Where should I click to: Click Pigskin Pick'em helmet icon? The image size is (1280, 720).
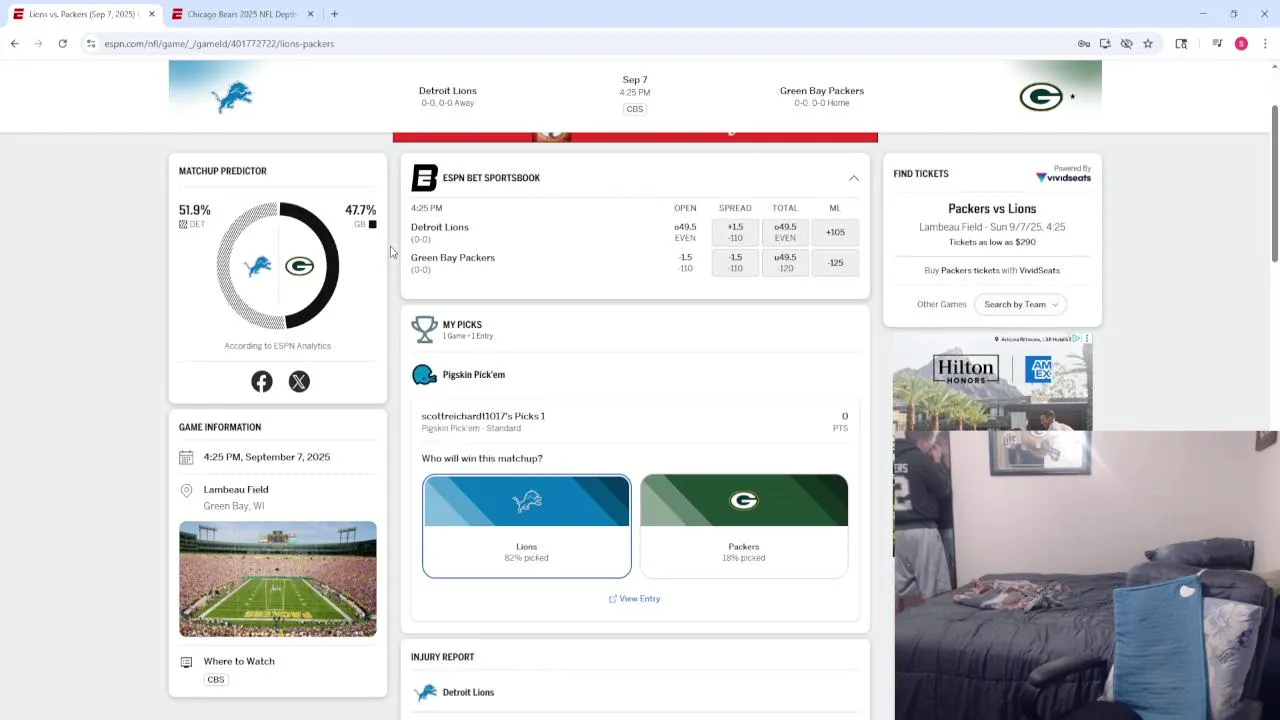[x=424, y=374]
